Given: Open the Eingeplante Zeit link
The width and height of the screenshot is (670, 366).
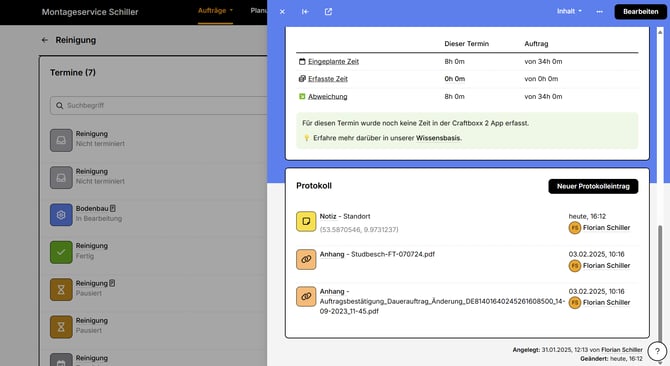Looking at the screenshot, I should 333,61.
